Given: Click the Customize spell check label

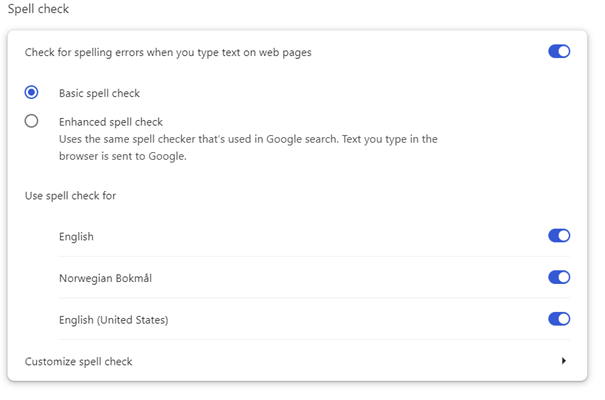Looking at the screenshot, I should click(78, 361).
